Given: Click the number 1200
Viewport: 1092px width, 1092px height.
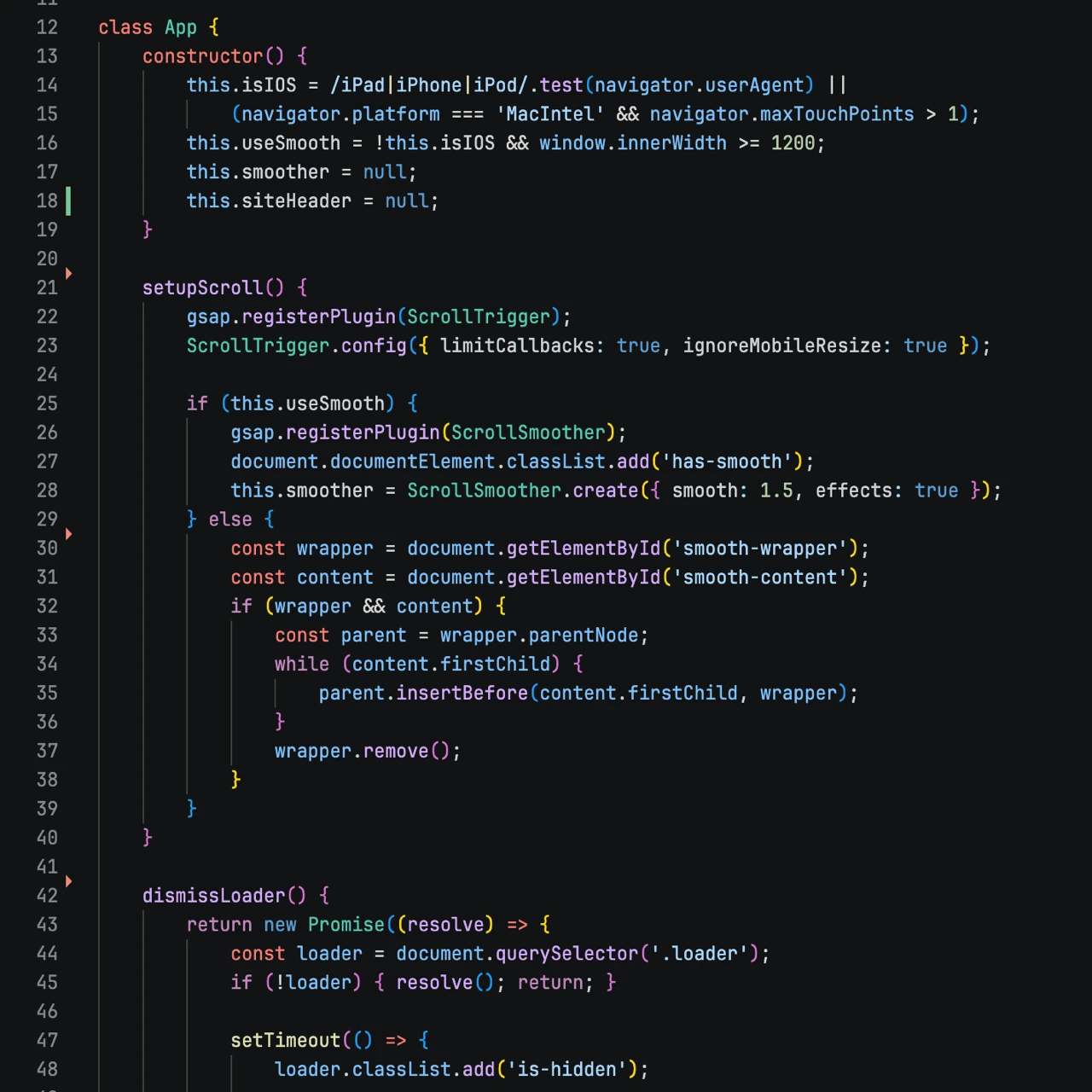Looking at the screenshot, I should click(793, 143).
